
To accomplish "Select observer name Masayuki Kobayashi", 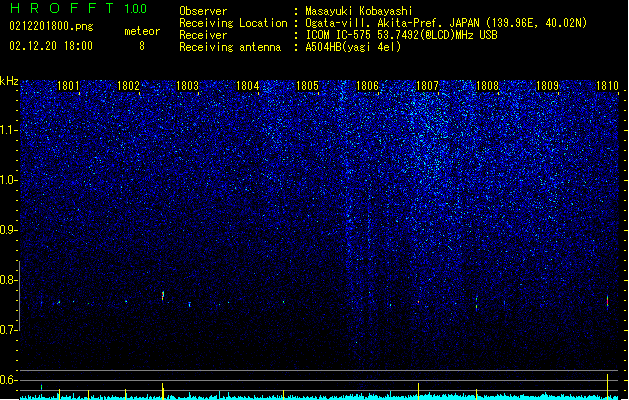I will point(359,11).
